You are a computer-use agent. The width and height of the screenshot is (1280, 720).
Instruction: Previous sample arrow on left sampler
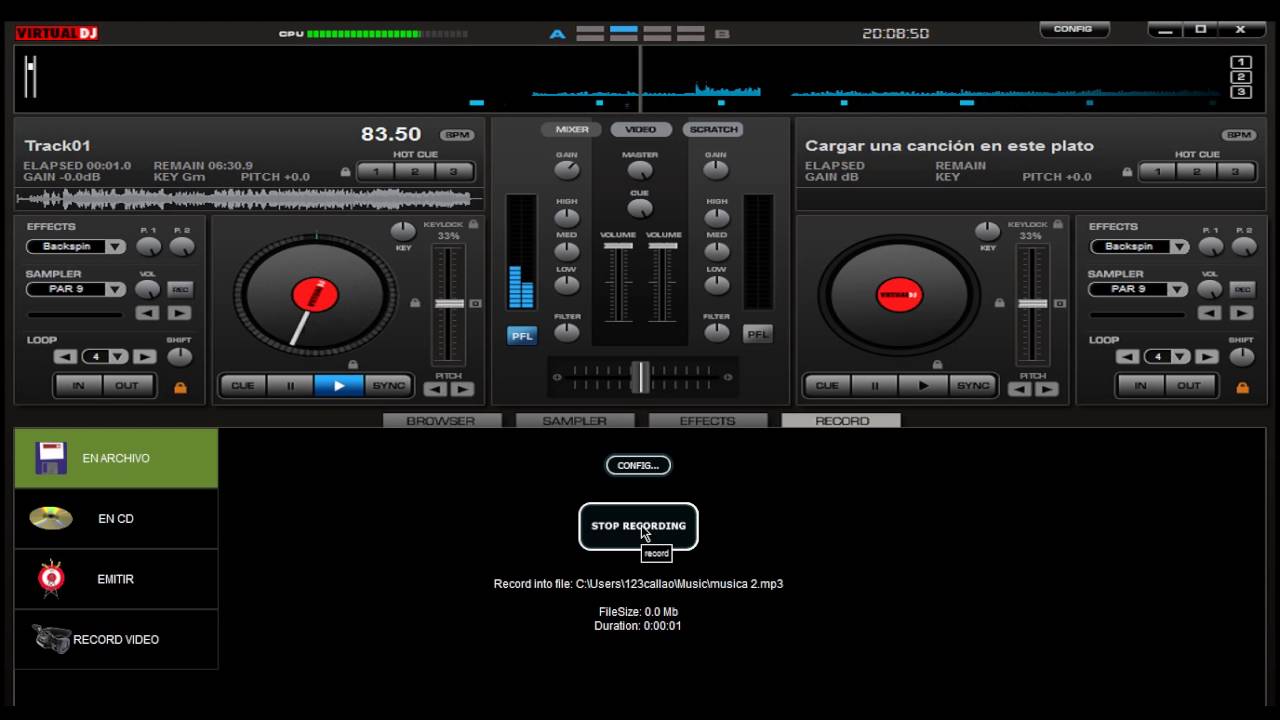click(x=147, y=313)
